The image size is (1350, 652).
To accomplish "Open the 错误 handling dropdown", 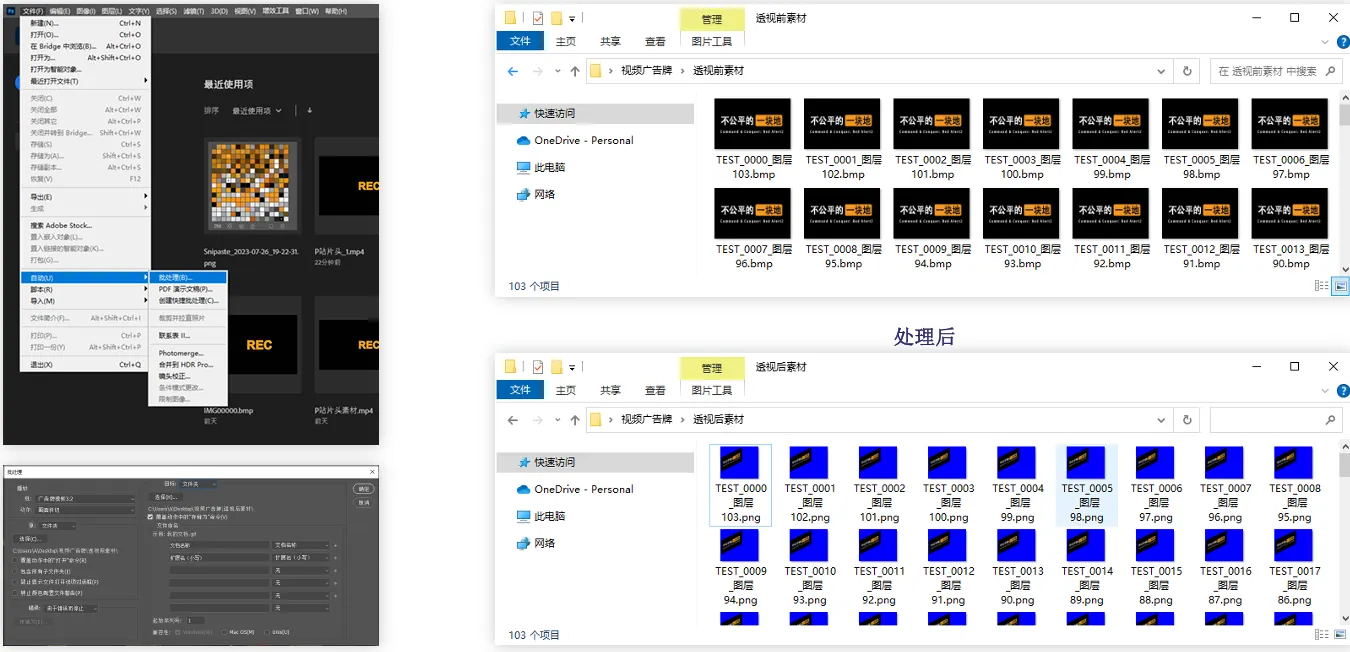I will click(x=70, y=608).
